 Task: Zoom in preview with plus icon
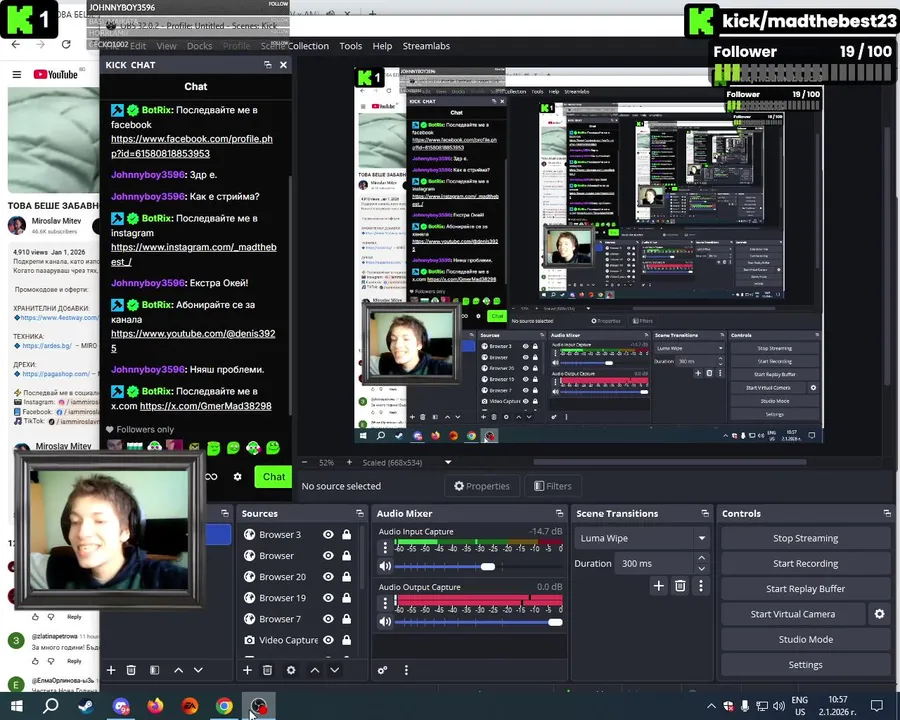click(x=349, y=462)
